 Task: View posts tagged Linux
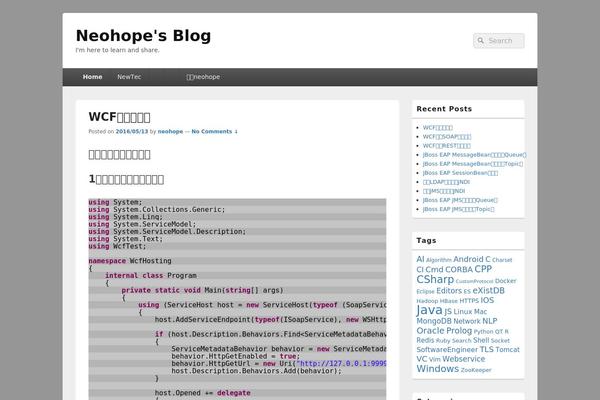pyautogui.click(x=463, y=312)
